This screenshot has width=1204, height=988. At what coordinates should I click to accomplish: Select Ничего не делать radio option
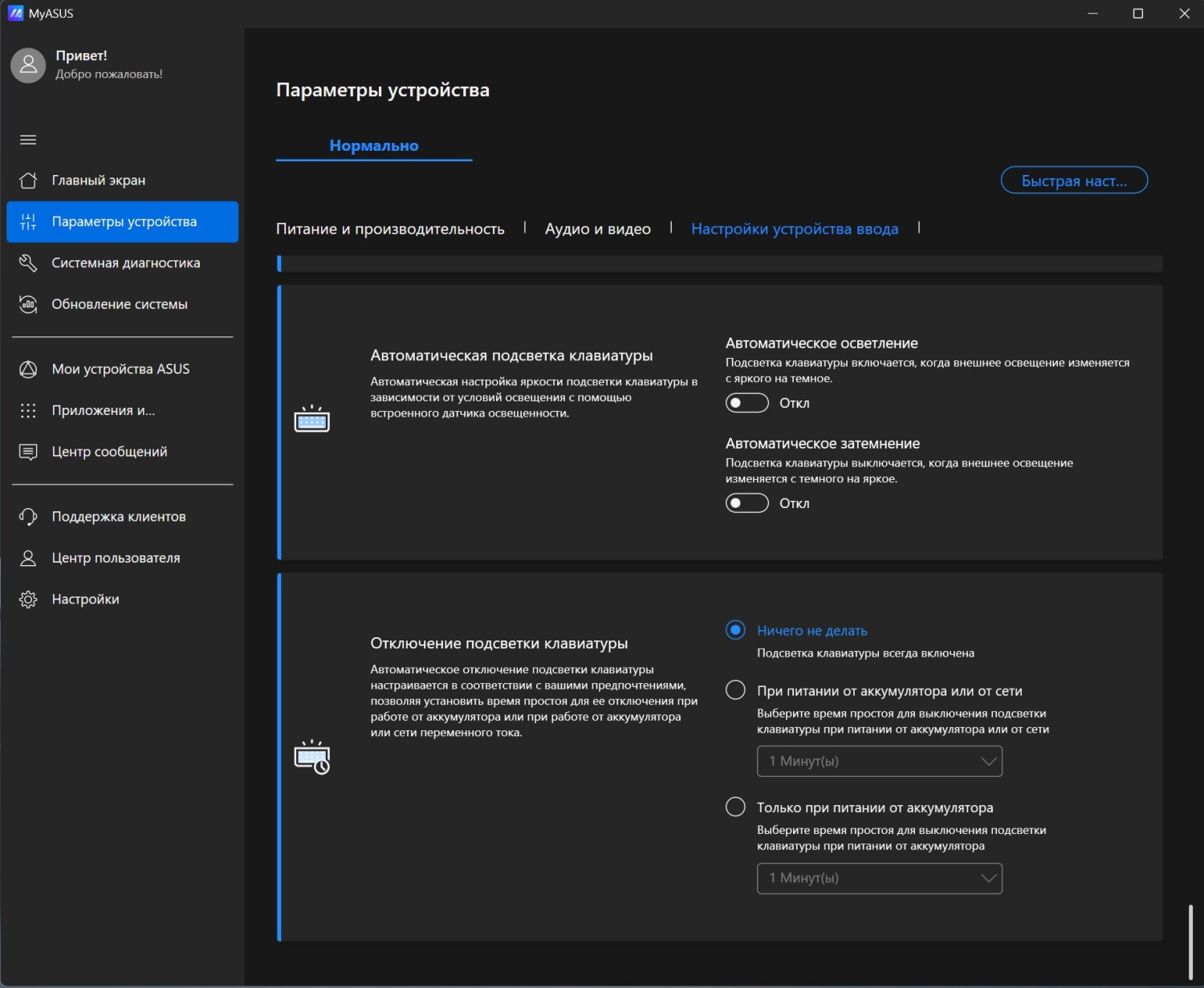[735, 630]
